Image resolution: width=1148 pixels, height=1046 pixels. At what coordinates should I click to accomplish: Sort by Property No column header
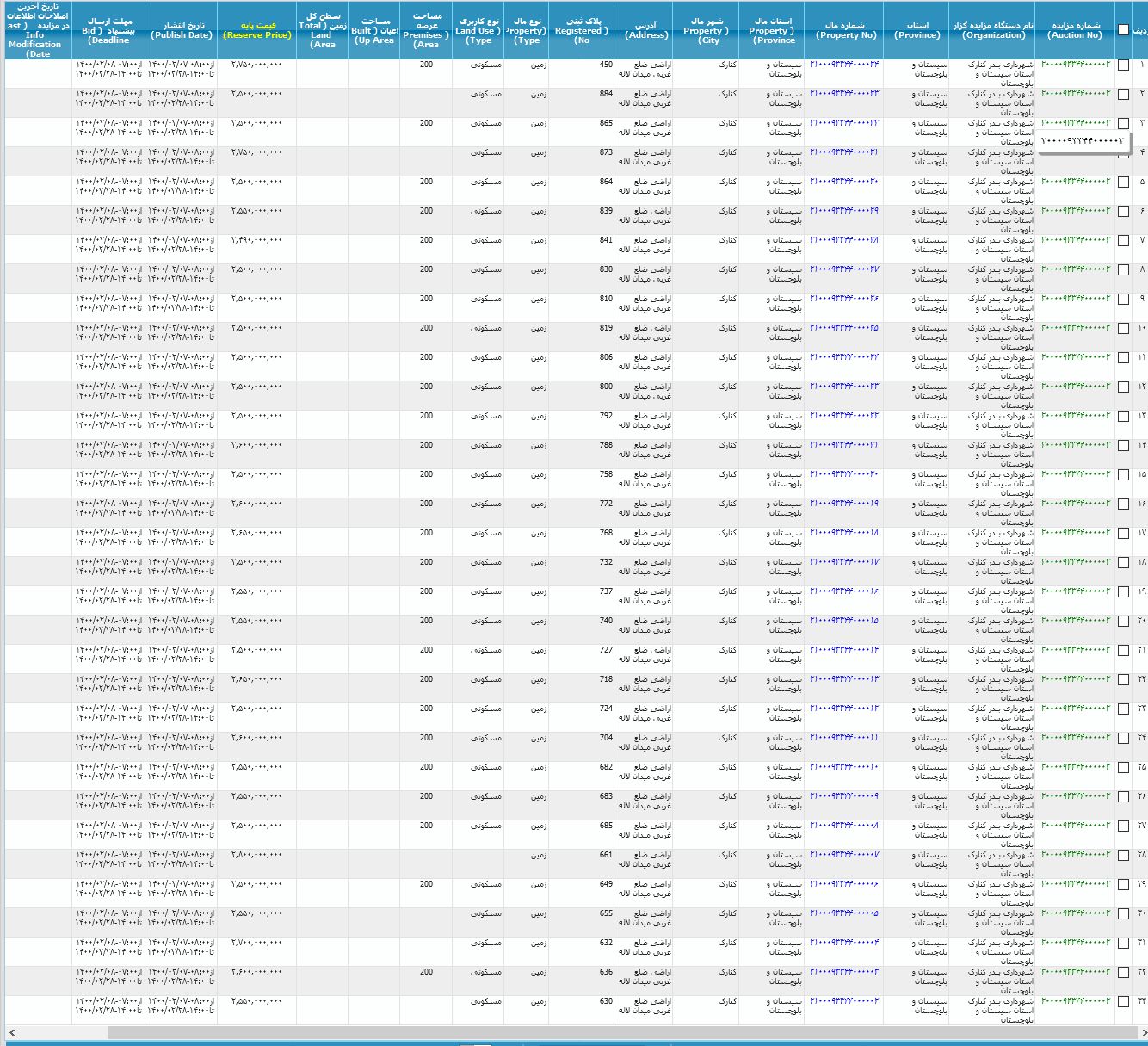coord(845,30)
